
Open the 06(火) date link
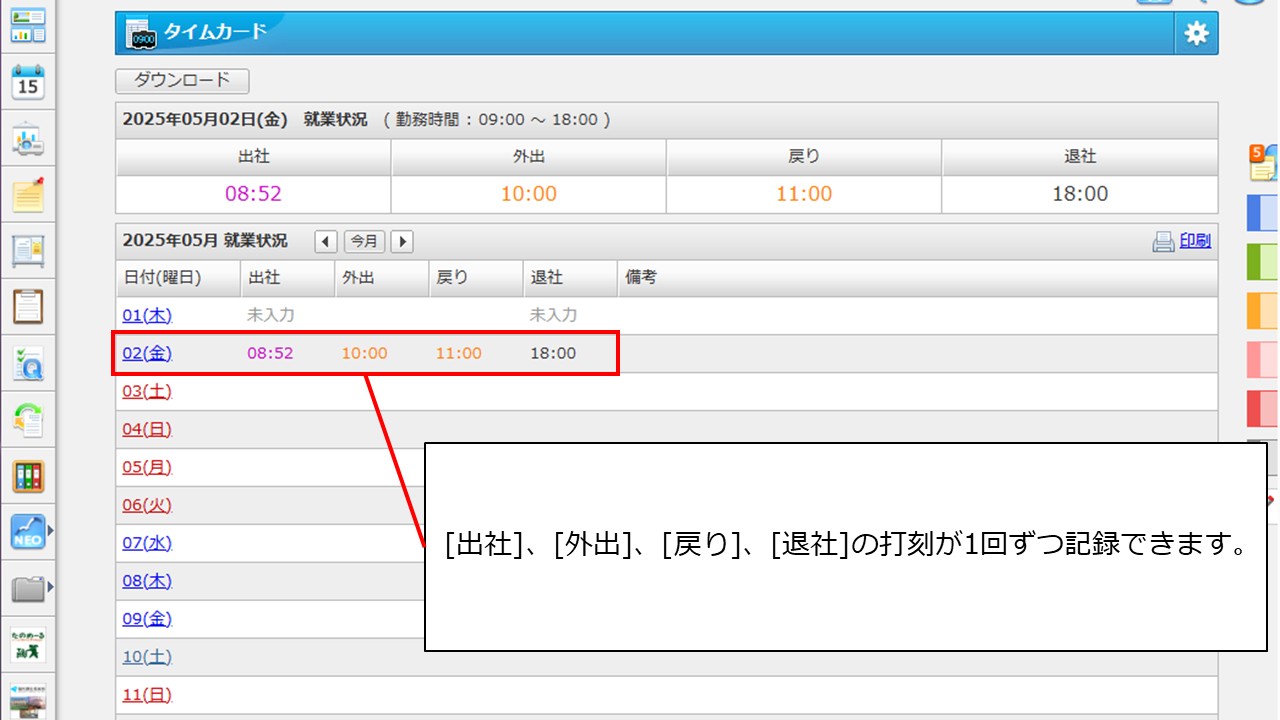click(147, 505)
